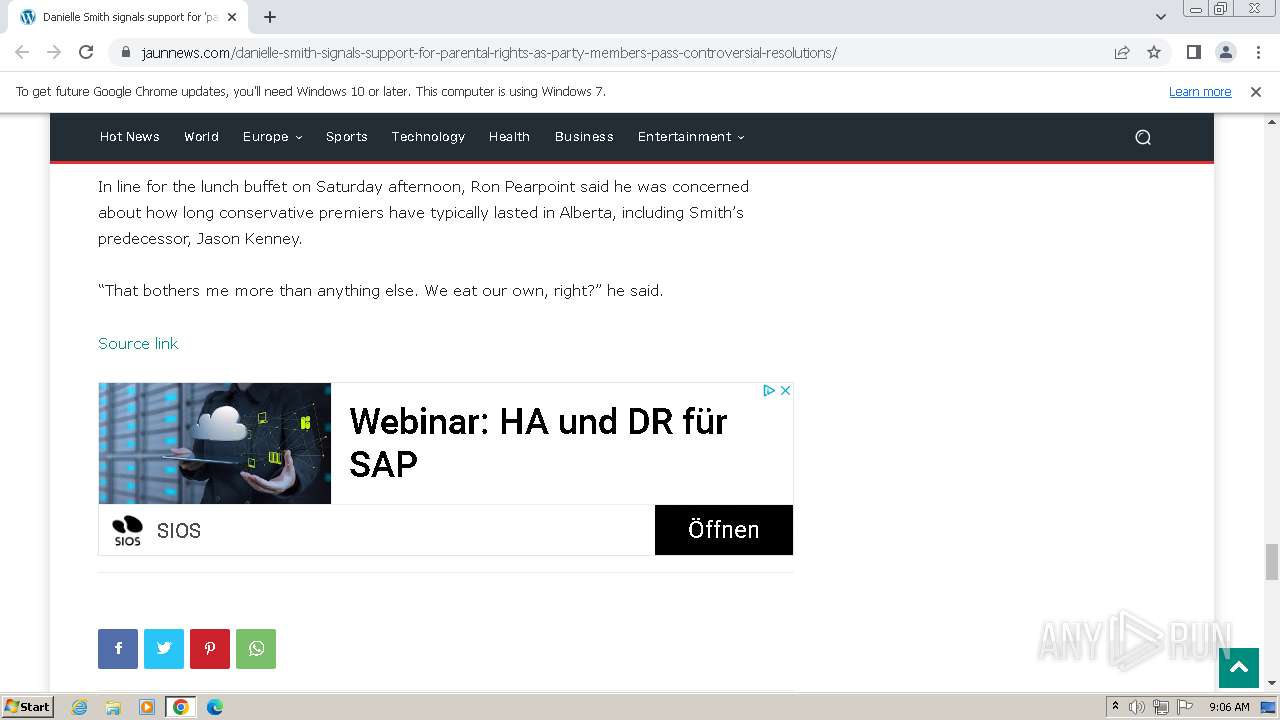Open the Sports section
1280x720 pixels.
(x=347, y=137)
